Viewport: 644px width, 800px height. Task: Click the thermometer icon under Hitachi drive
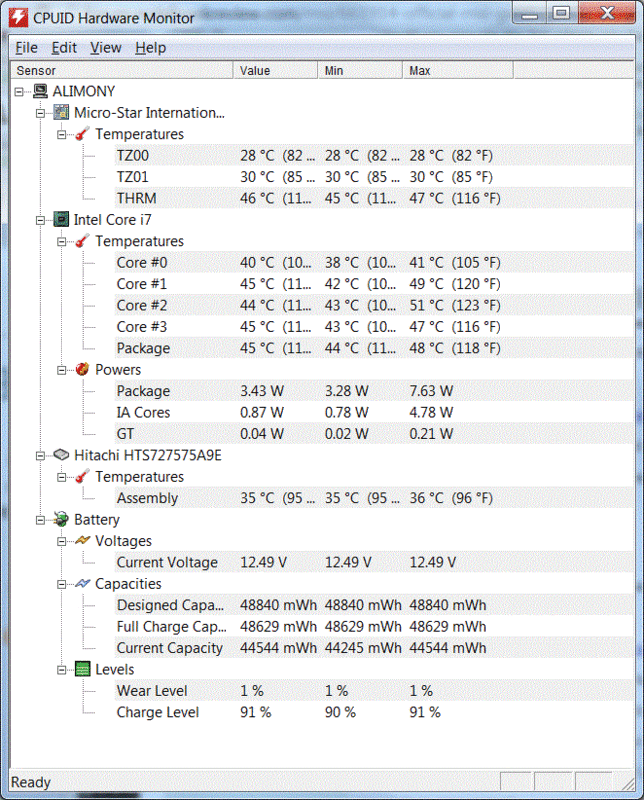click(x=82, y=477)
